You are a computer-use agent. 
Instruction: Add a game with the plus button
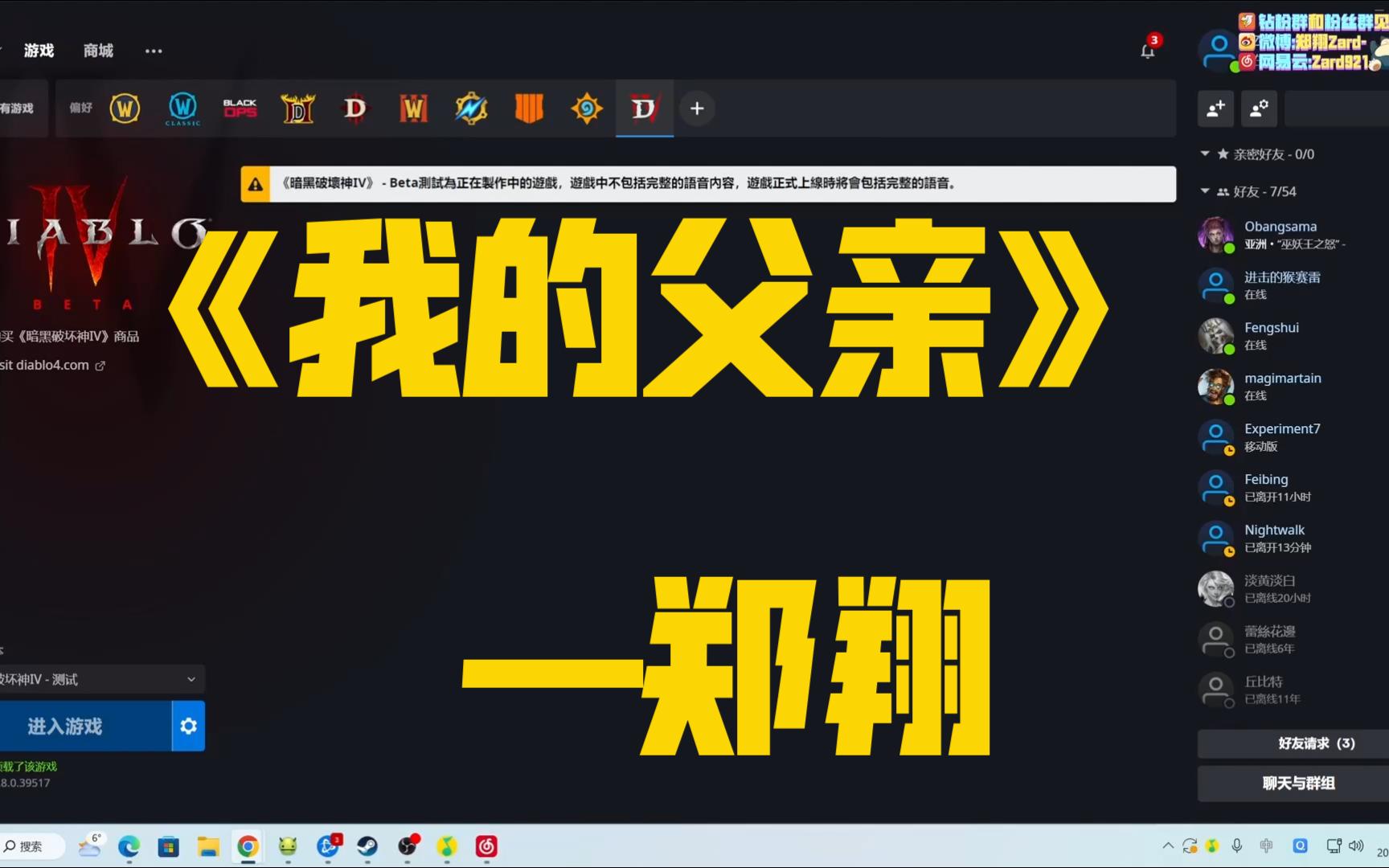697,108
